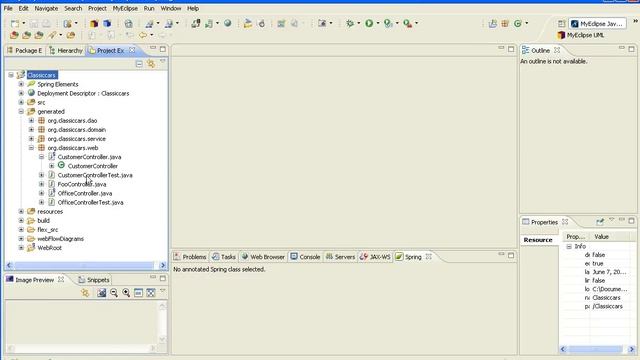The image size is (640, 360).
Task: Open the MyEclipse menu
Action: (x=125, y=8)
